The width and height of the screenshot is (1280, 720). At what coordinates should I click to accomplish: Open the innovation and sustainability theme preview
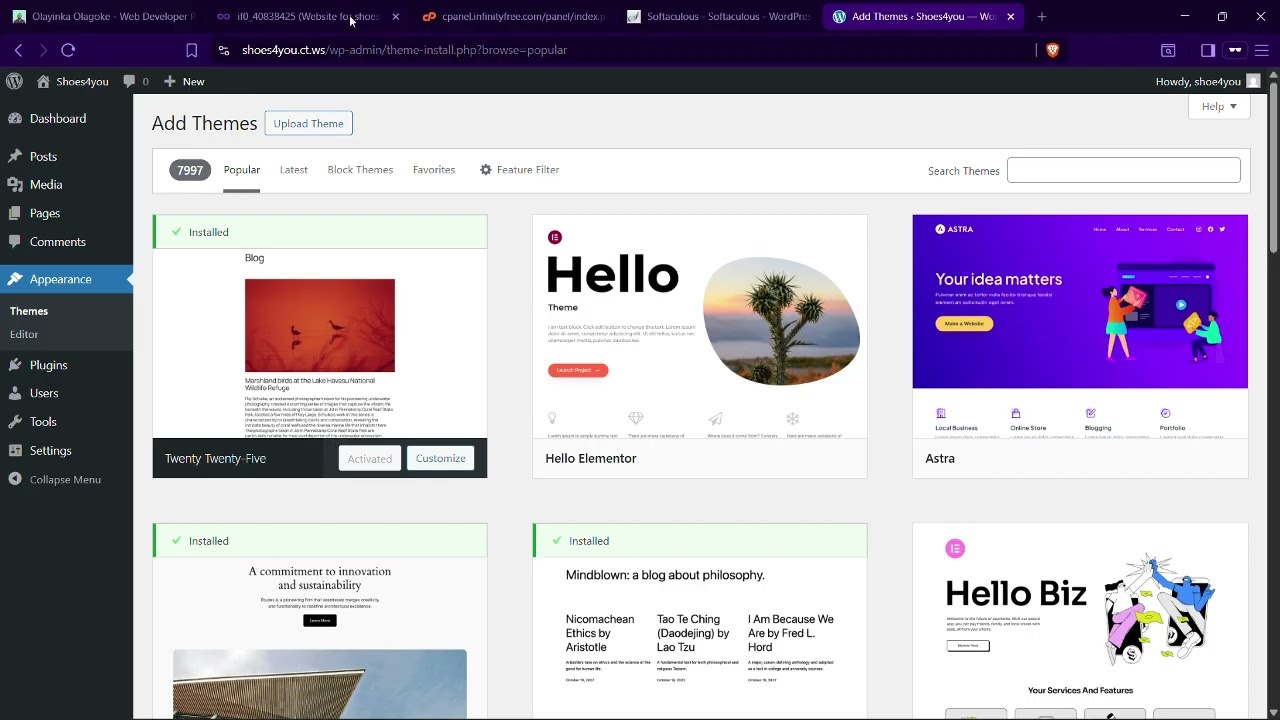click(320, 638)
